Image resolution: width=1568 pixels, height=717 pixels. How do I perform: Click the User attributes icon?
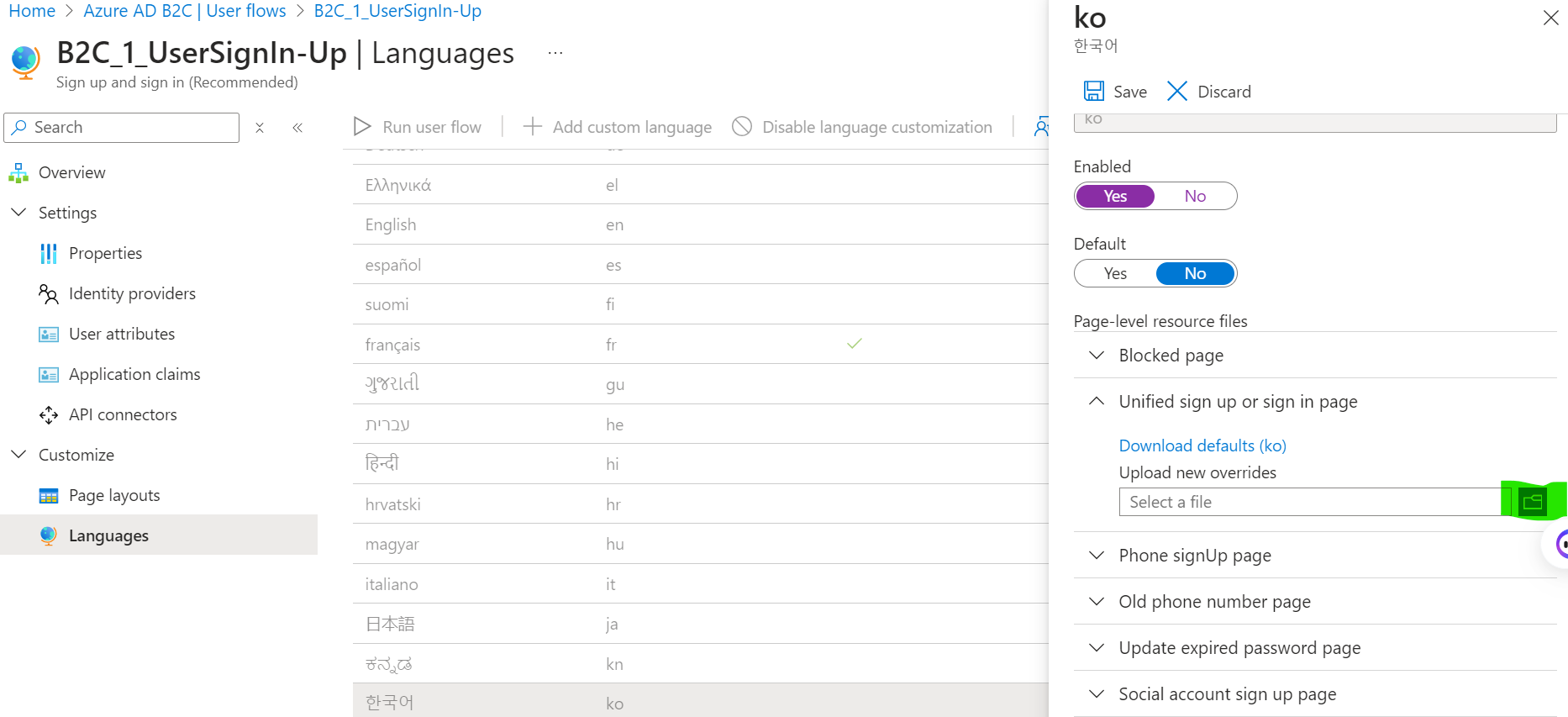(x=49, y=335)
